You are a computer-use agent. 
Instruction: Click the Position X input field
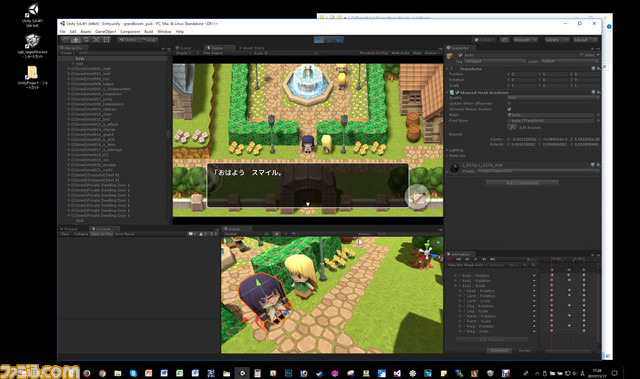(x=524, y=74)
